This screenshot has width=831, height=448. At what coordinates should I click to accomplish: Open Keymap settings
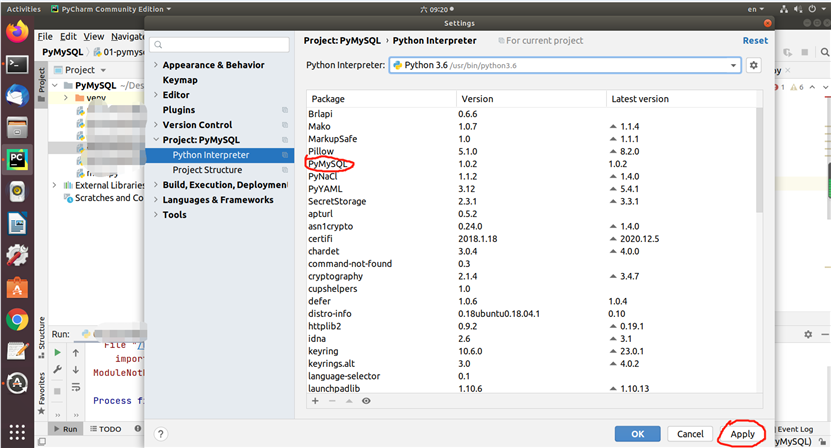click(x=180, y=80)
